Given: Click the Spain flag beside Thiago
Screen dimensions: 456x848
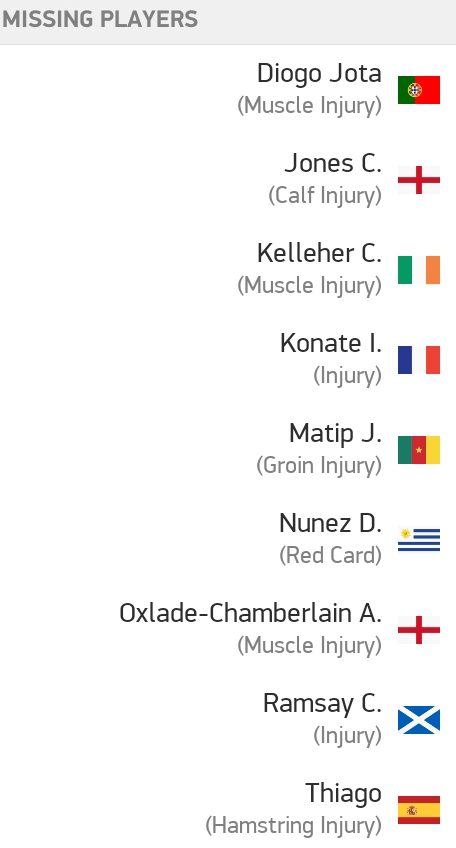Looking at the screenshot, I should 419,810.
